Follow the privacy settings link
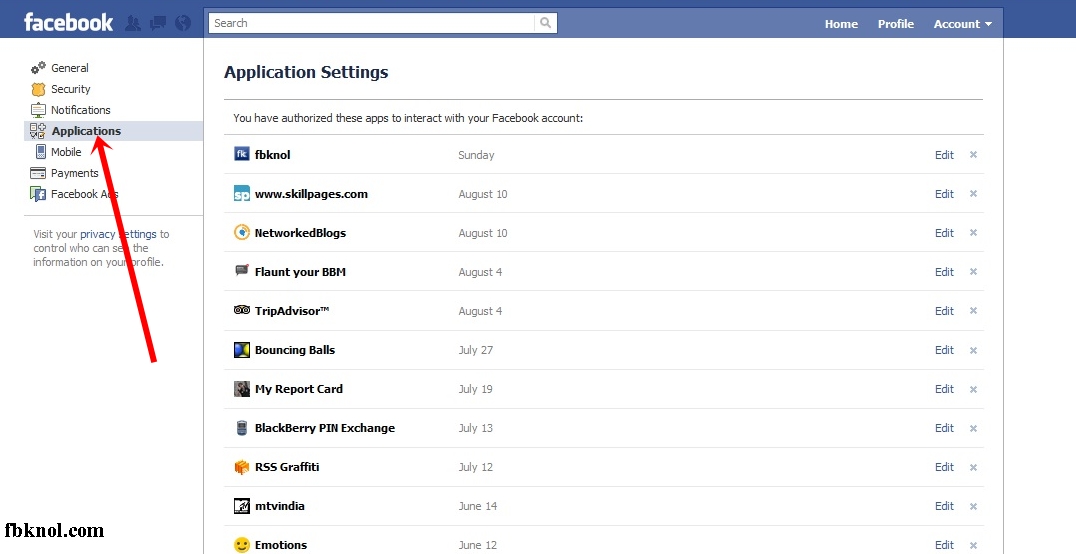The width and height of the screenshot is (1076, 554). point(118,234)
